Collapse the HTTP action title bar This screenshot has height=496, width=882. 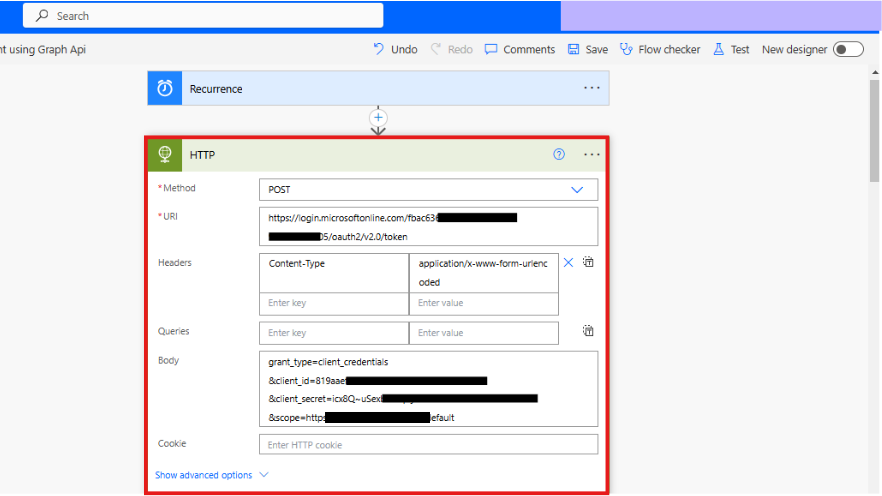(x=377, y=155)
